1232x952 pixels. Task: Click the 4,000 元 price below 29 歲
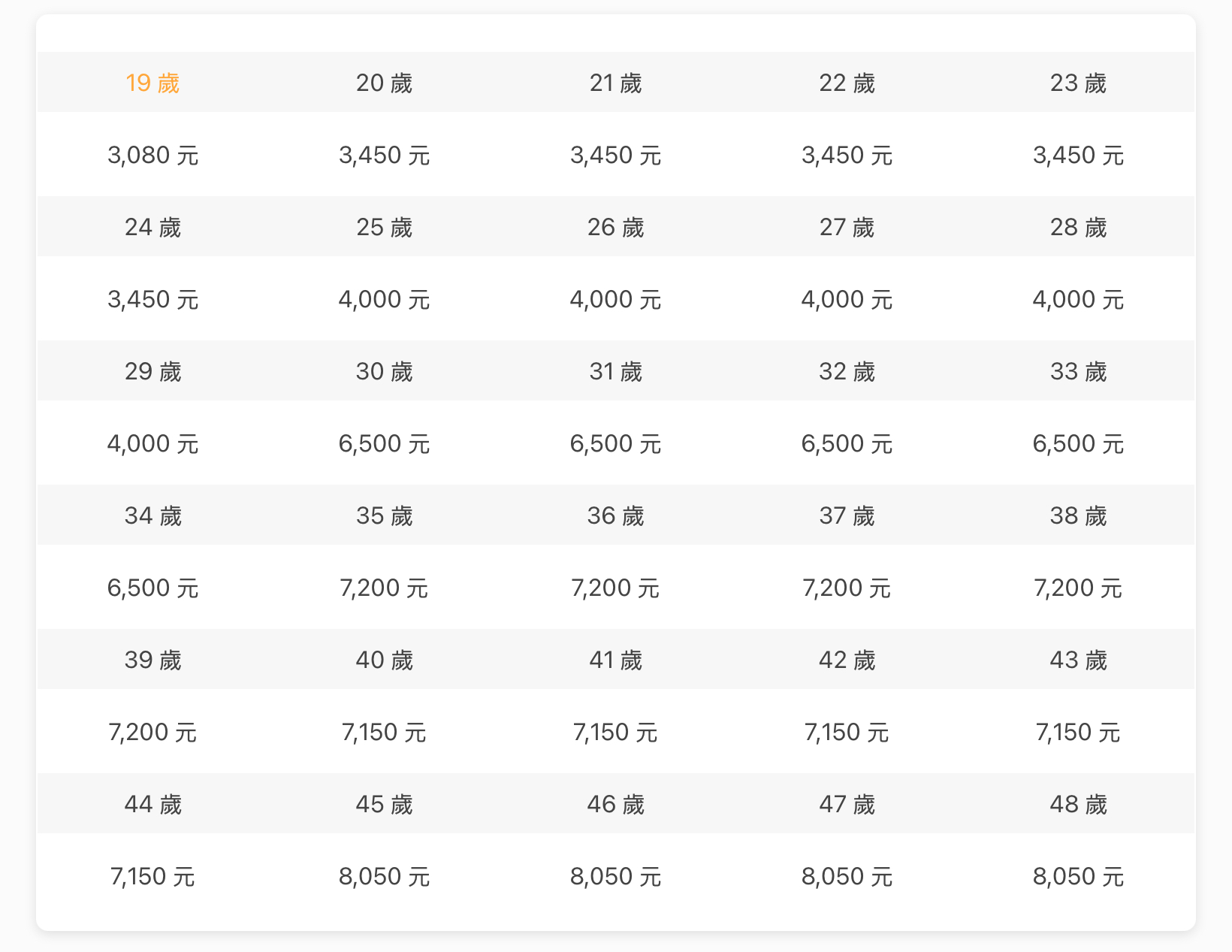152,444
